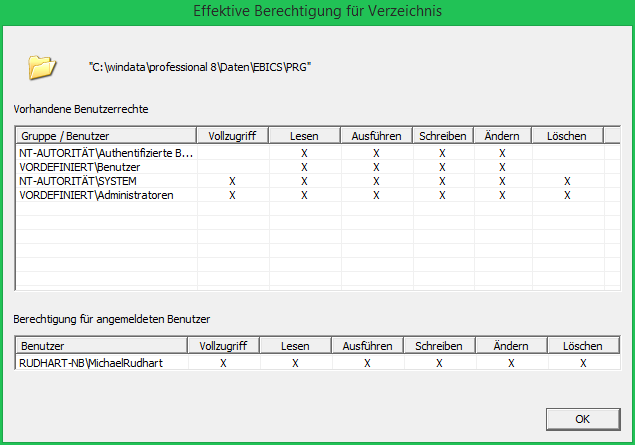635x445 pixels.
Task: Click Löschen X for MichaelRudhart
Action: [x=583, y=363]
